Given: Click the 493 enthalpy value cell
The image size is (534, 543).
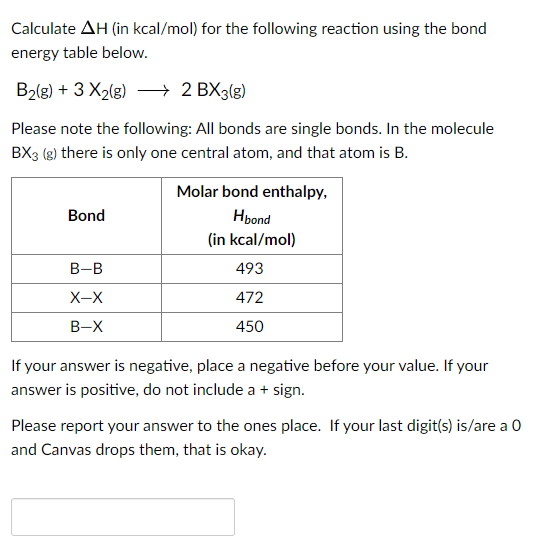Looking at the screenshot, I should [x=252, y=269].
